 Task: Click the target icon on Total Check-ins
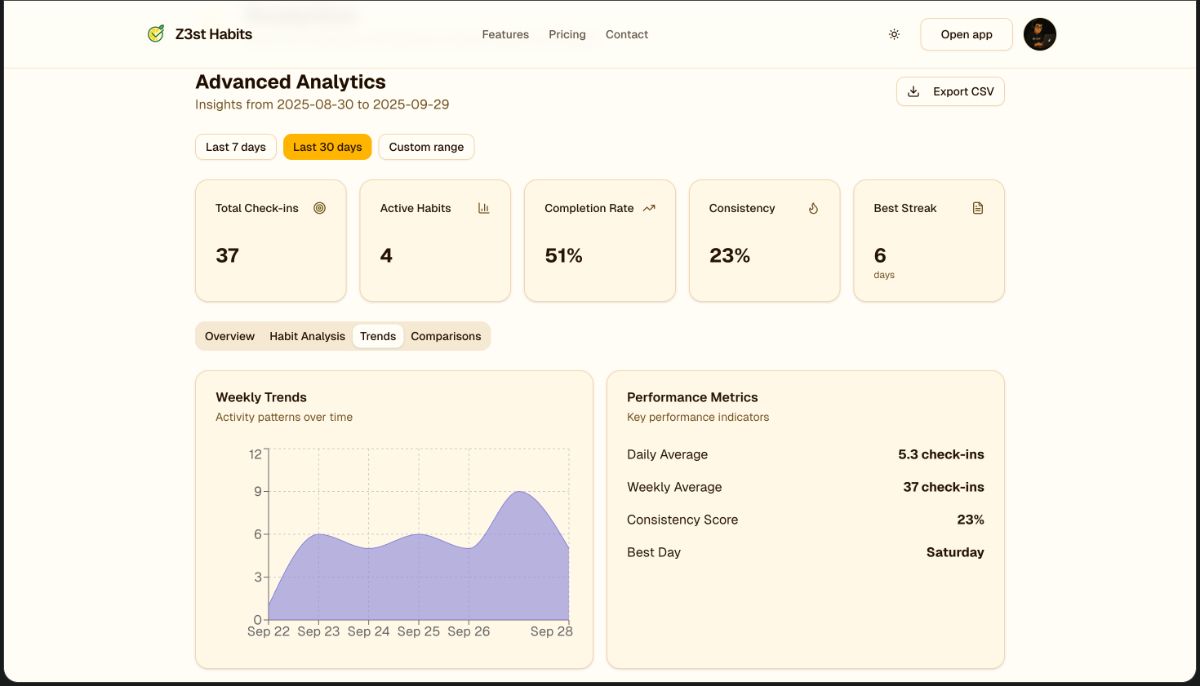[320, 208]
